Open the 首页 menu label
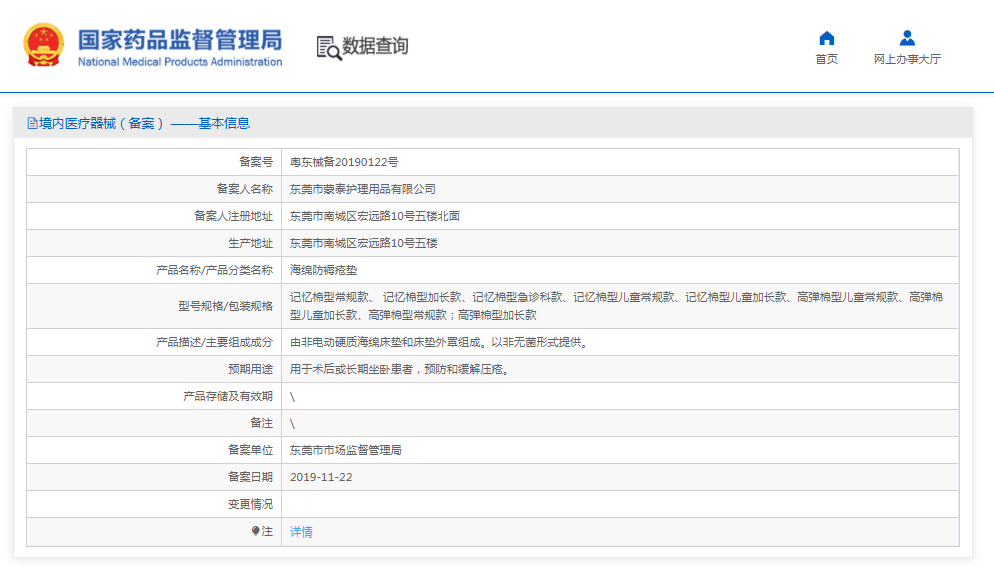 [x=826, y=60]
